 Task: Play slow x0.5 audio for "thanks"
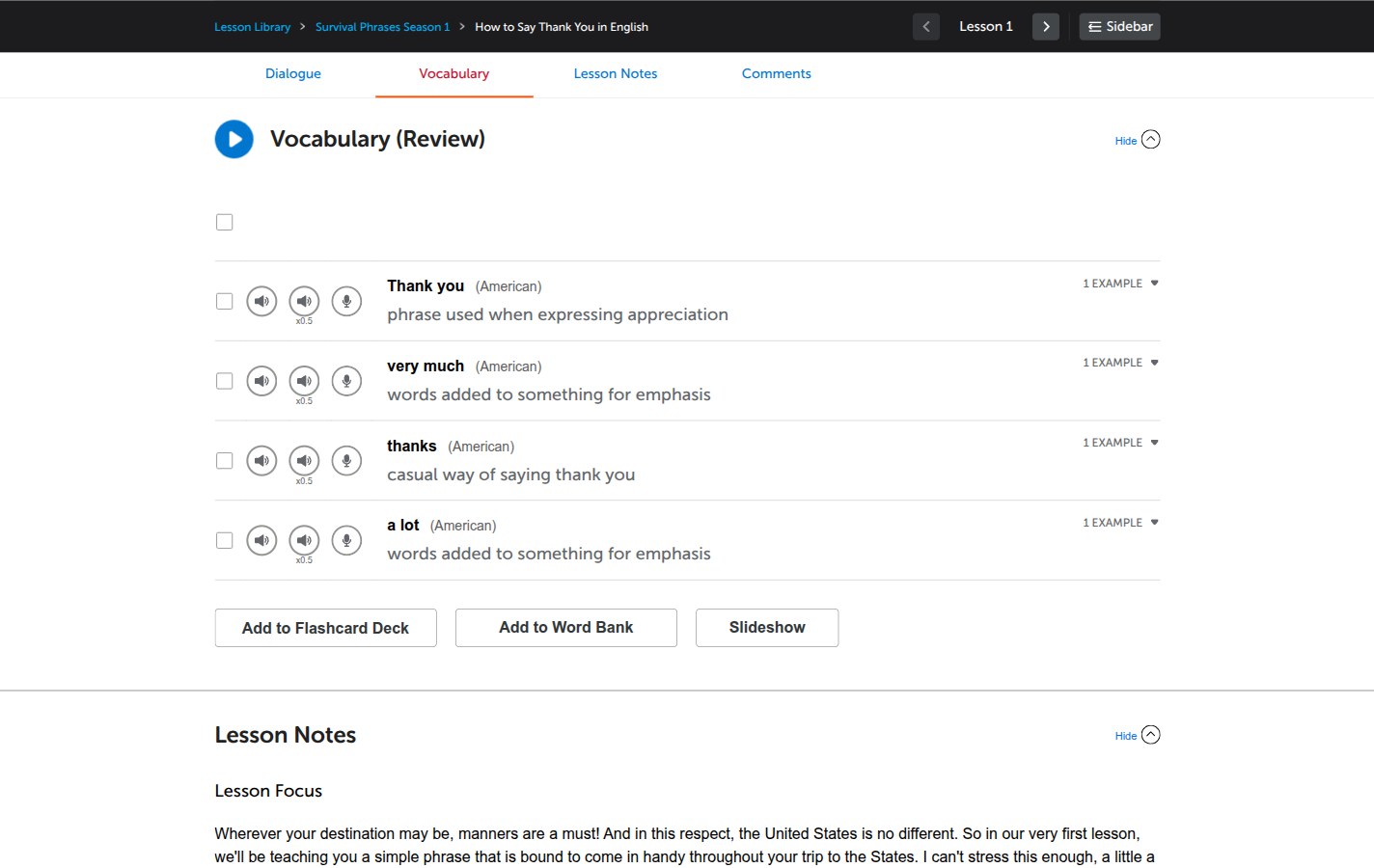pyautogui.click(x=304, y=461)
